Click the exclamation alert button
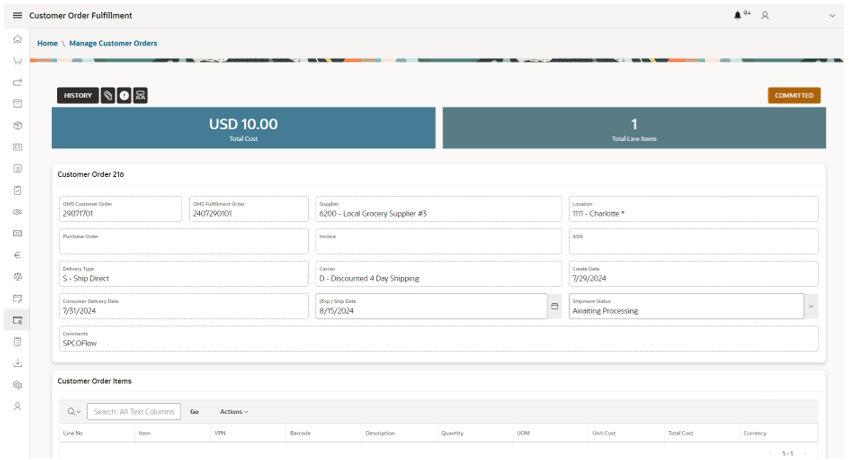This screenshot has width=852, height=460. click(124, 96)
